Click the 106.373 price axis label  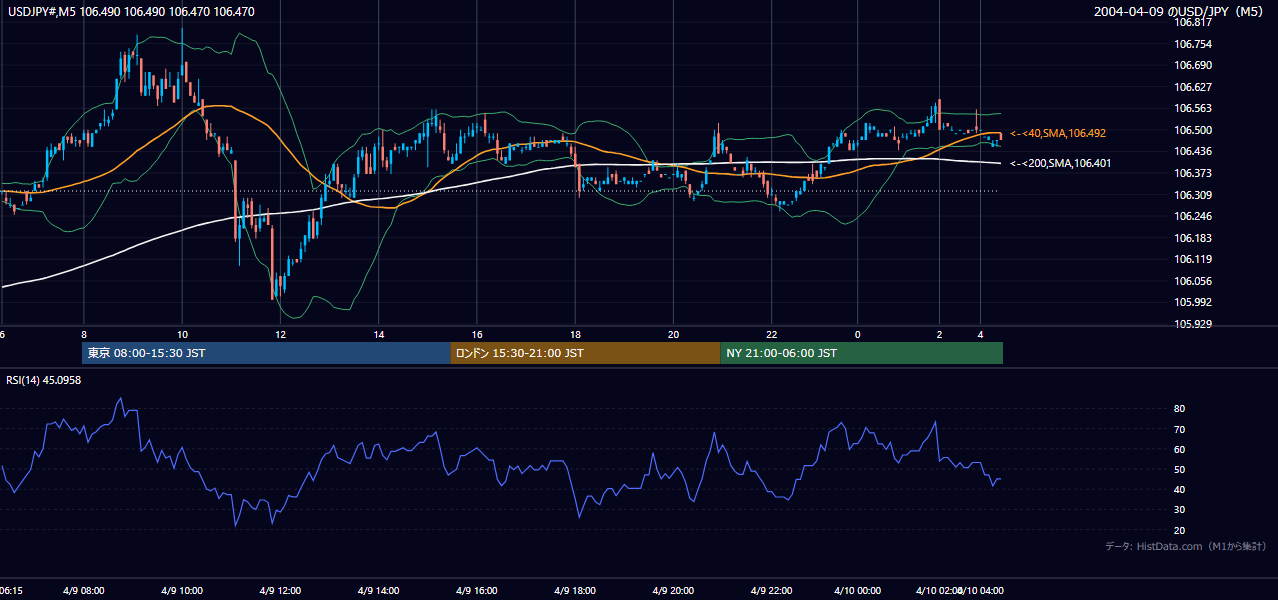pos(1193,173)
